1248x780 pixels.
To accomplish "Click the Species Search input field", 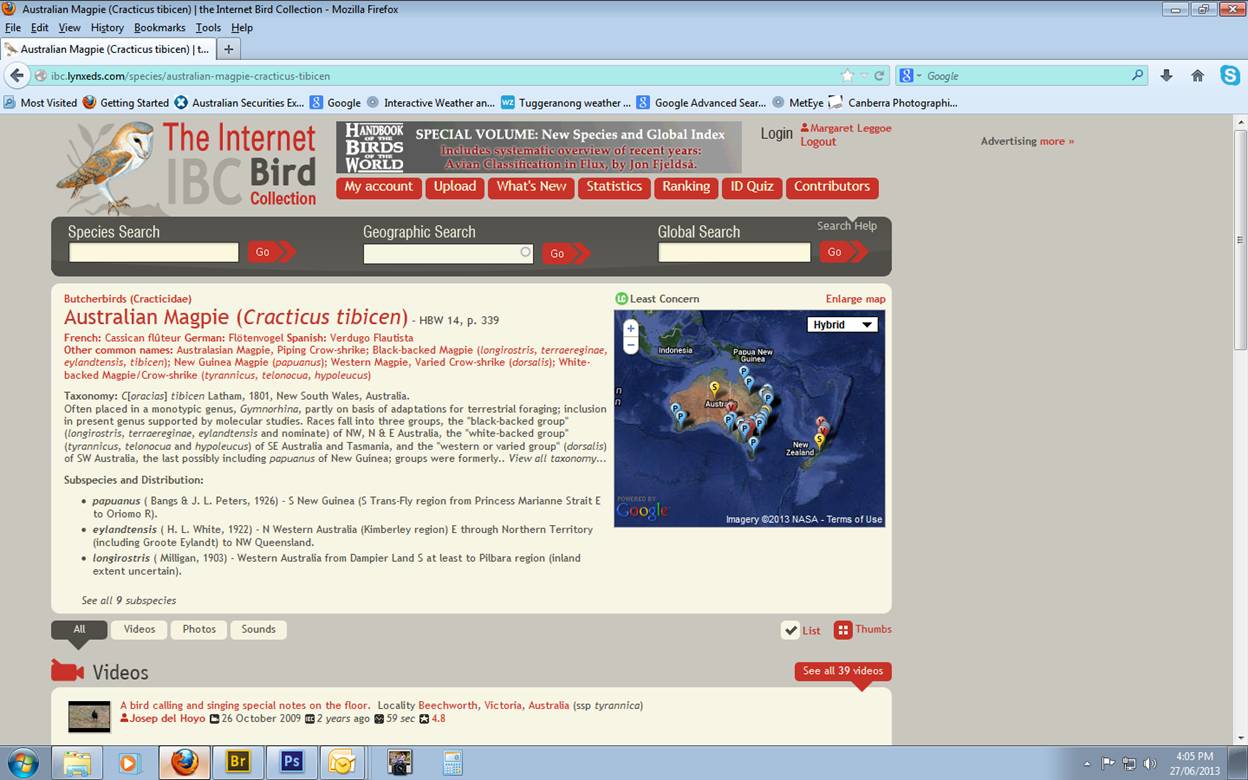I will click(153, 253).
